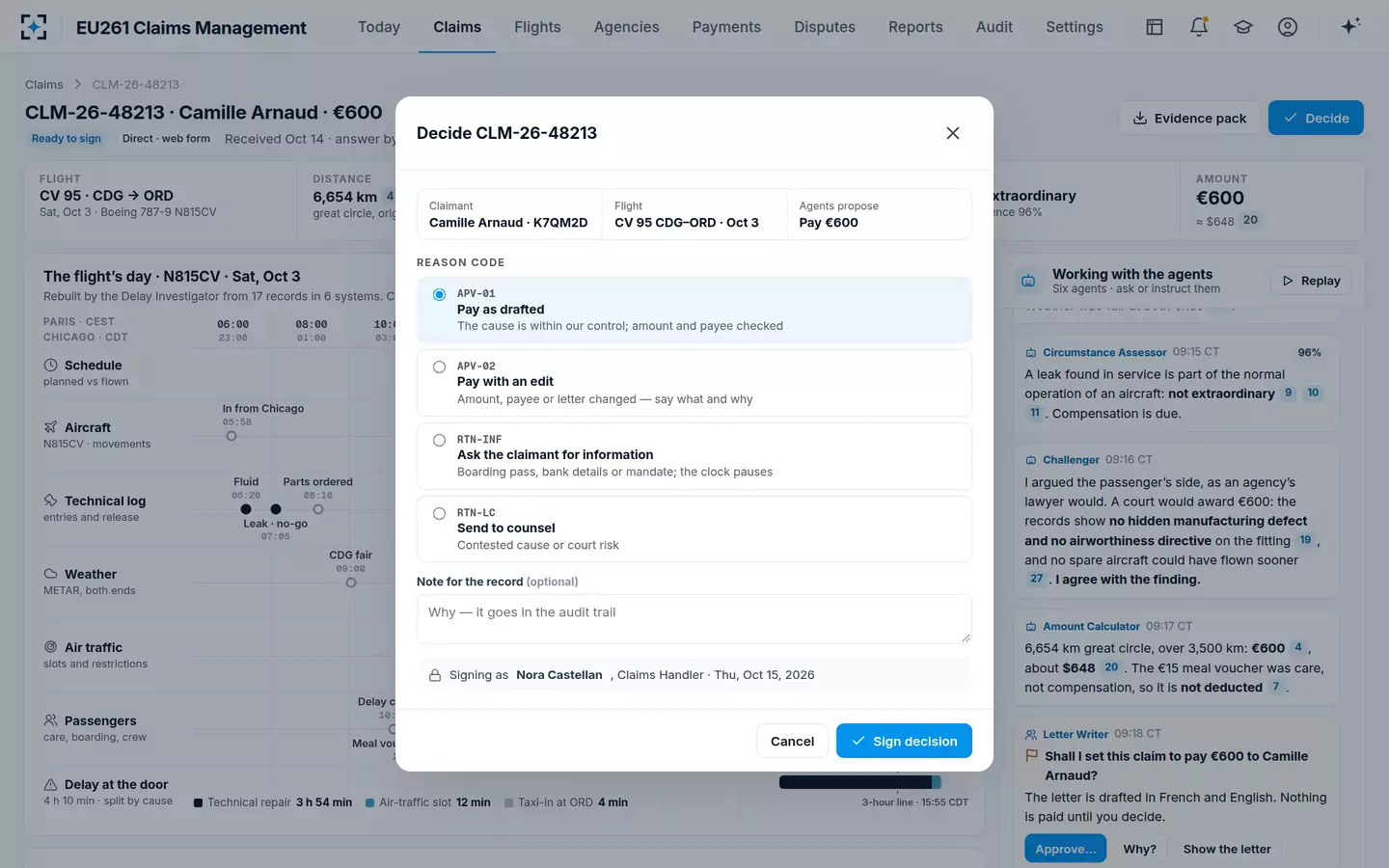Click the Air-traffic slot legend swatch
The width and height of the screenshot is (1389, 868).
point(369,802)
